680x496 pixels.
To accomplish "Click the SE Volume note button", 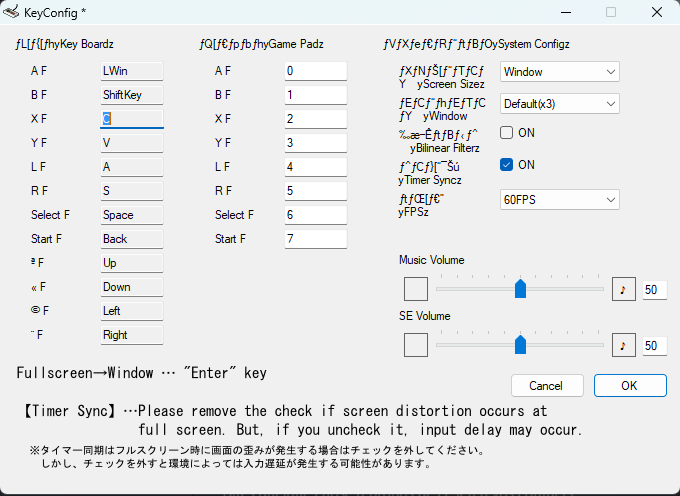I will point(623,345).
